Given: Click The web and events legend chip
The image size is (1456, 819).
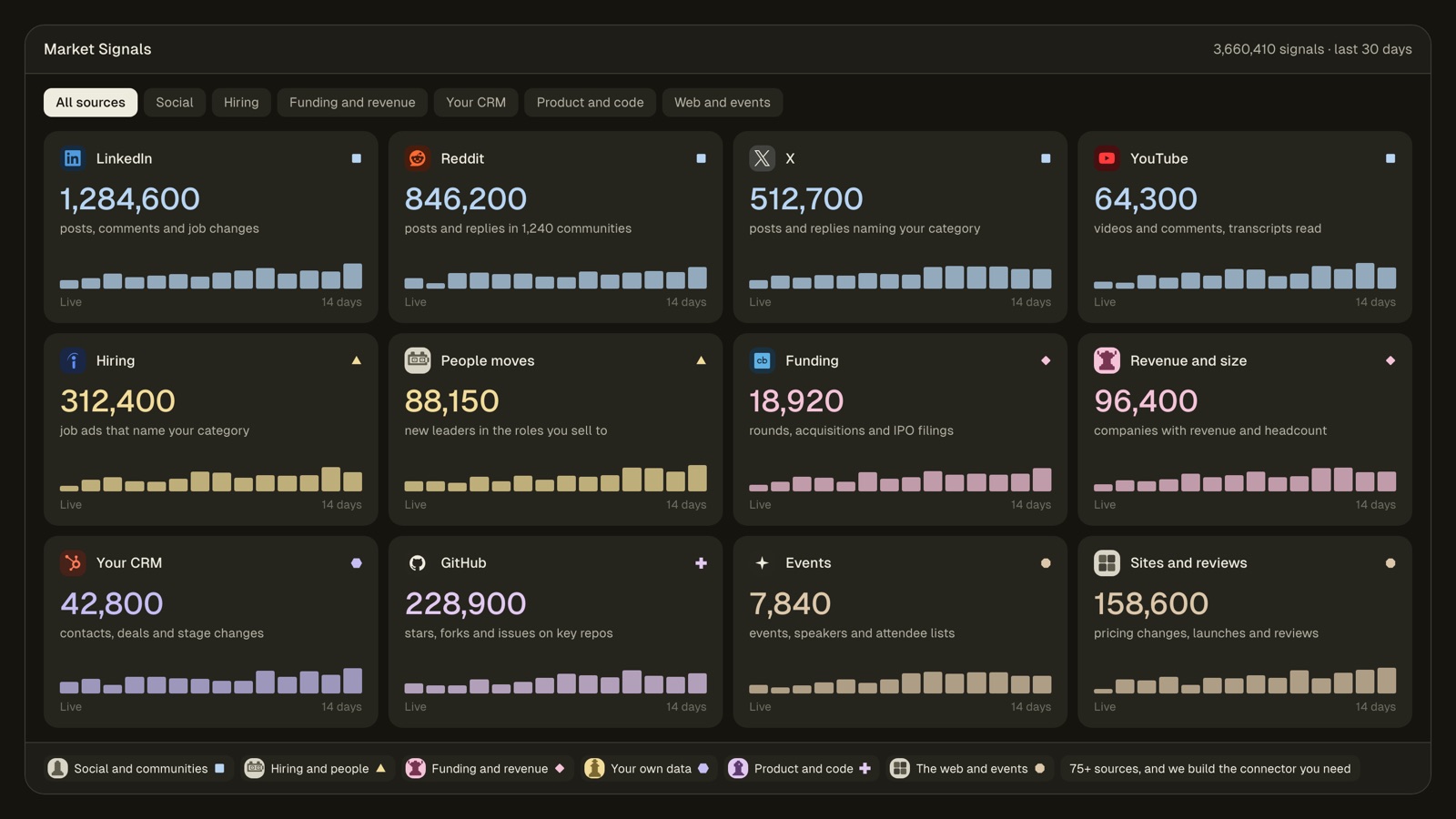Looking at the screenshot, I should click(x=970, y=768).
